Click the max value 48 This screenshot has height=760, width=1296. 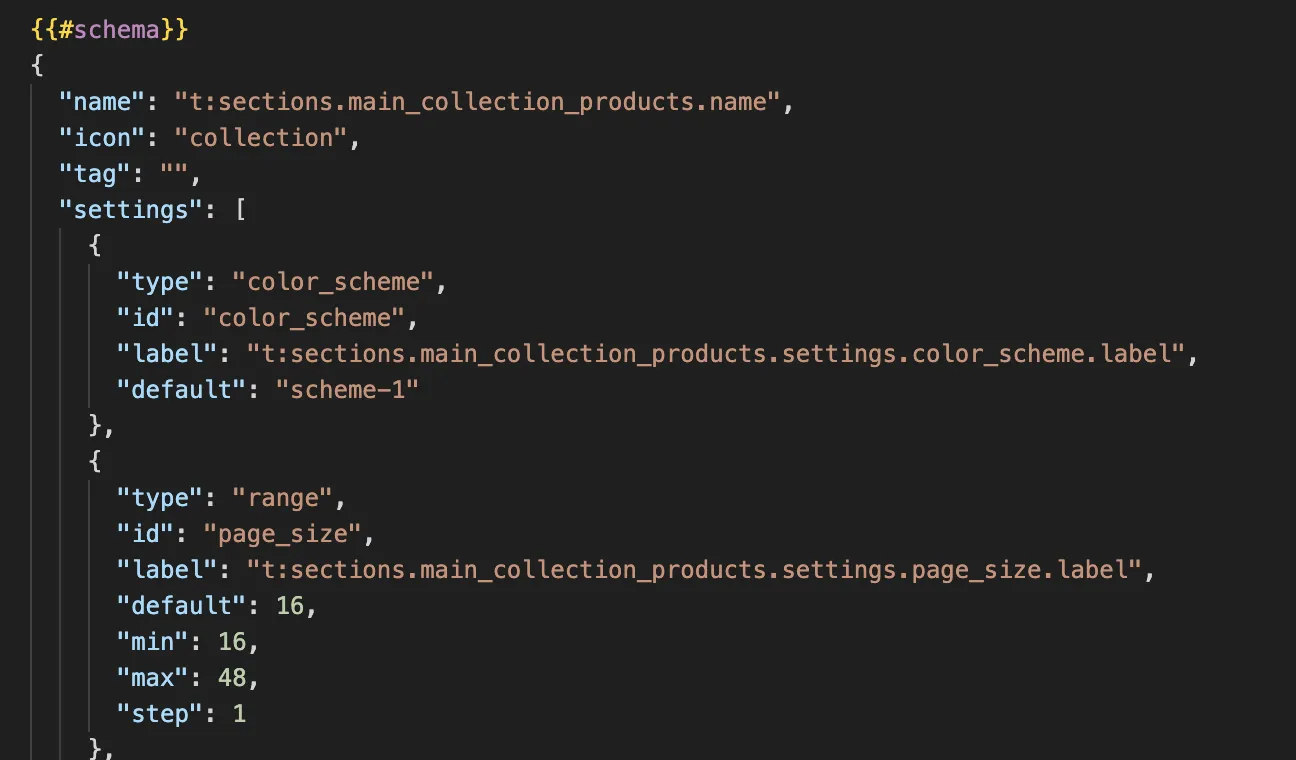232,678
